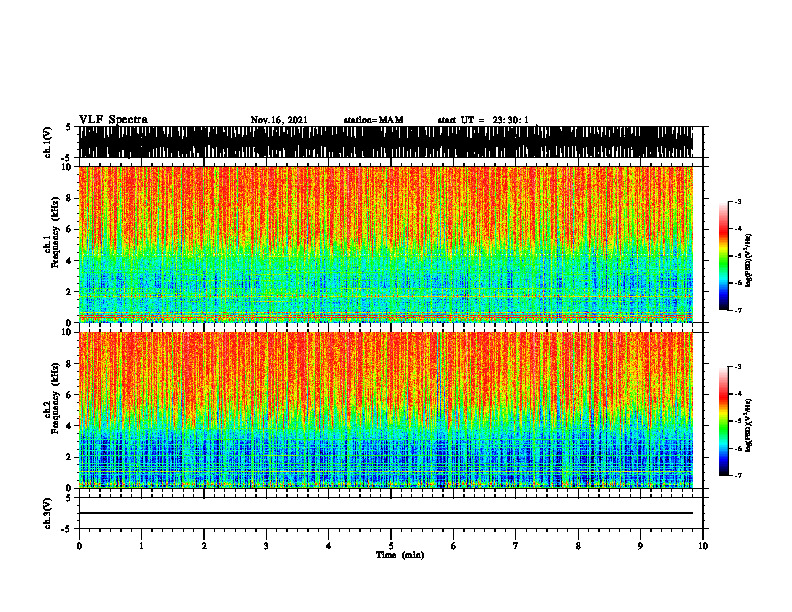Click the "8" kHz tick of ch.1 axis
The width and height of the screenshot is (792, 612).
coord(70,198)
